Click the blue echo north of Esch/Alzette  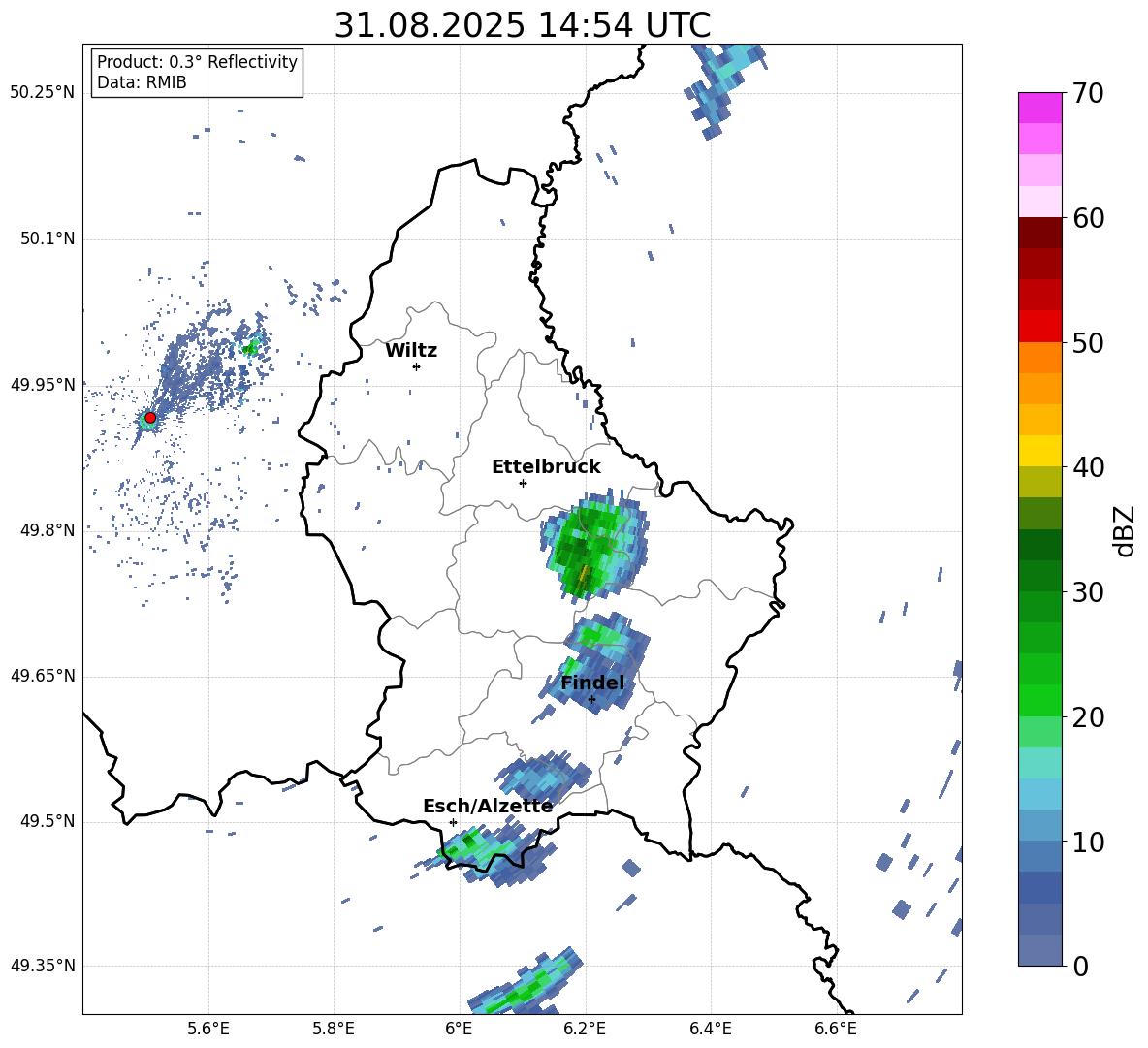543,777
